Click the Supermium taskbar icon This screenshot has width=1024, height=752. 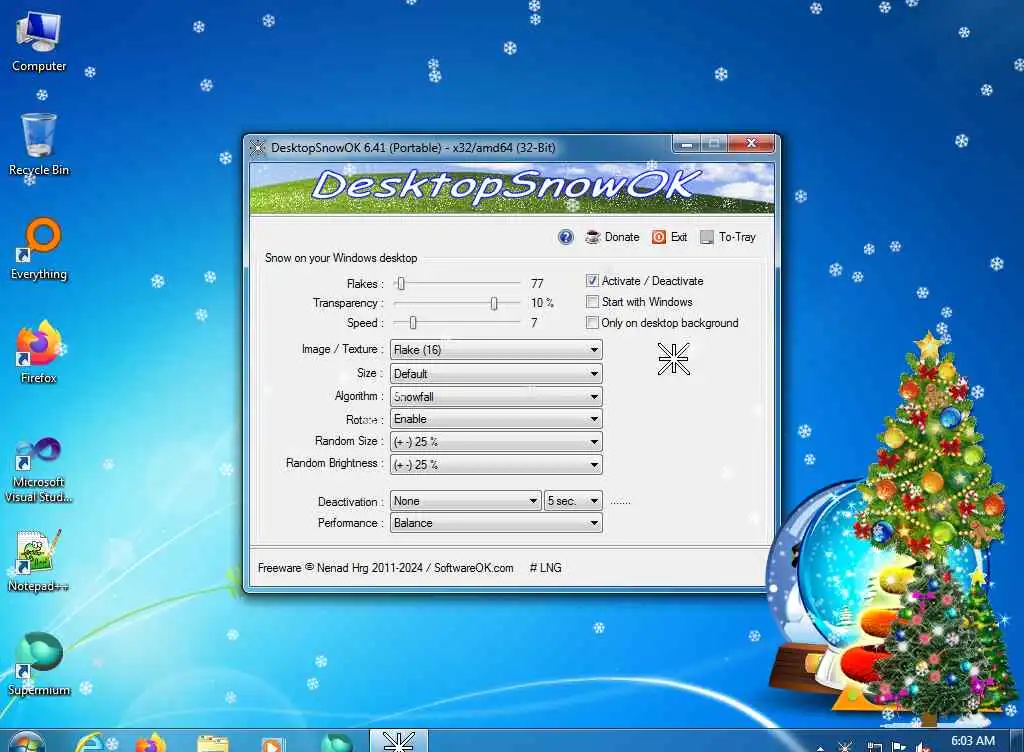[337, 743]
